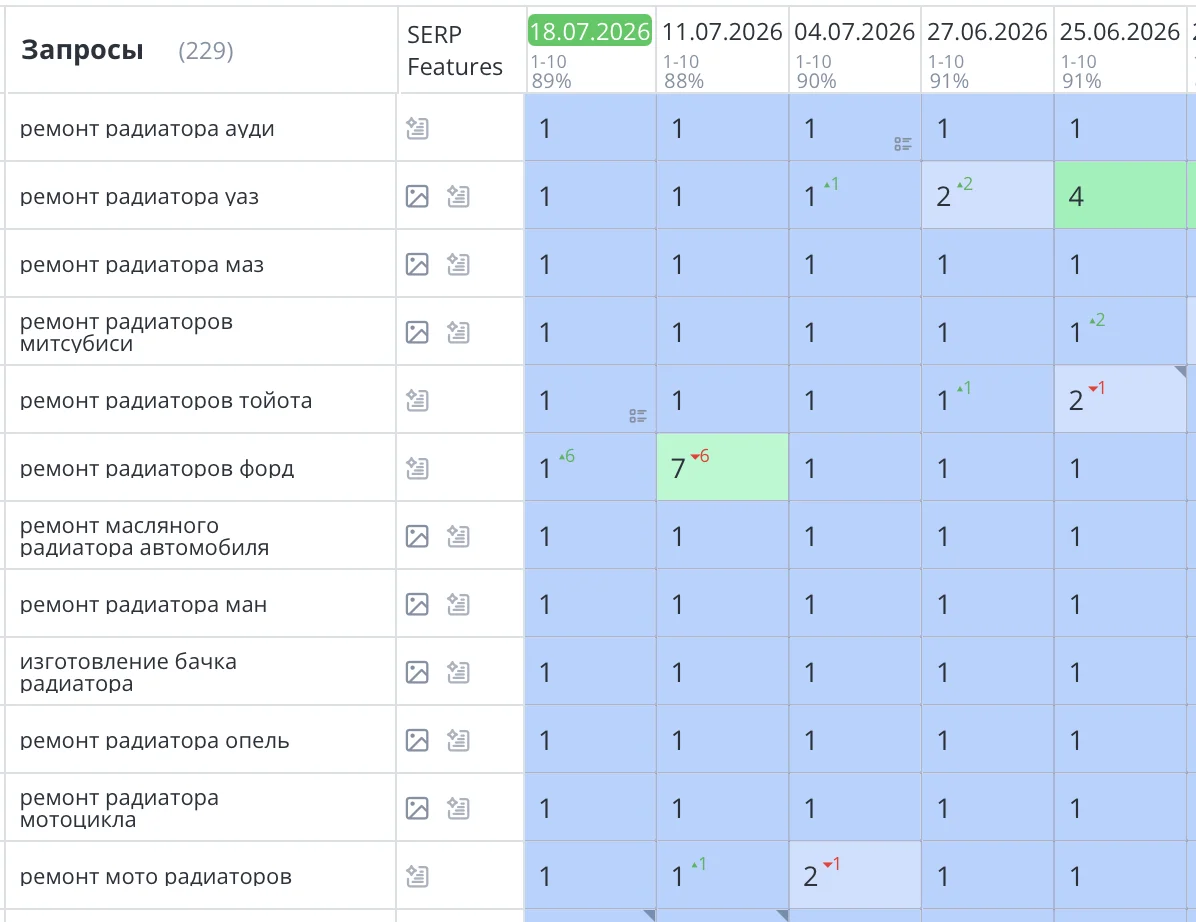The image size is (1196, 922).
Task: Click тойота 27.06.2026 cell with +1 change
Action: tap(987, 399)
